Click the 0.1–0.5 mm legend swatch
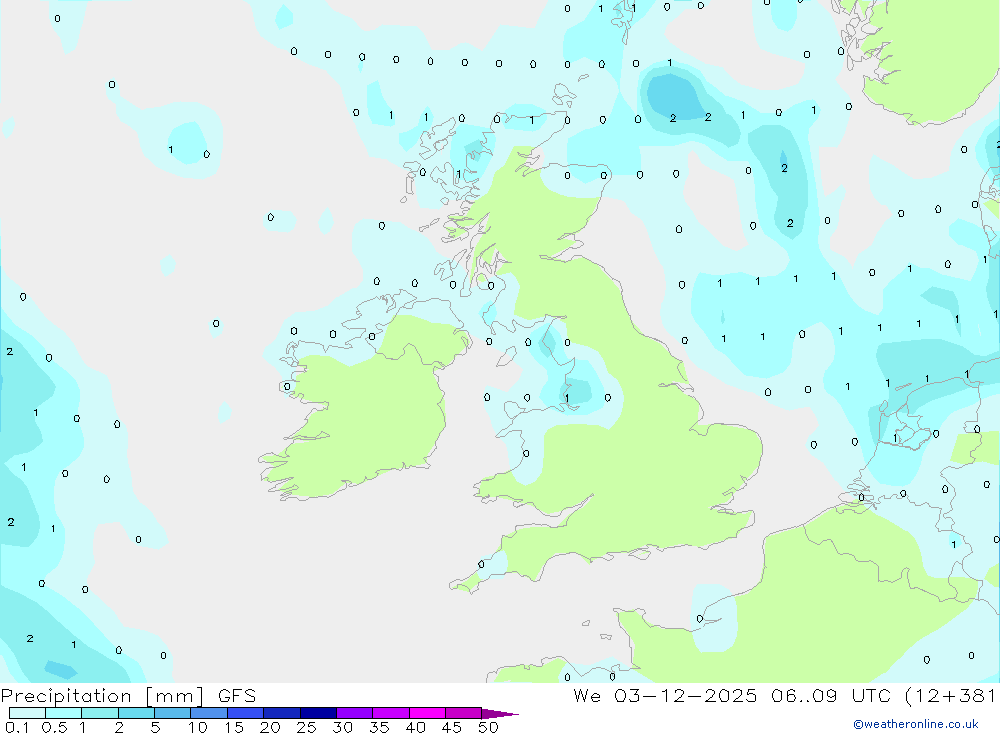The image size is (1000, 733). pyautogui.click(x=27, y=713)
